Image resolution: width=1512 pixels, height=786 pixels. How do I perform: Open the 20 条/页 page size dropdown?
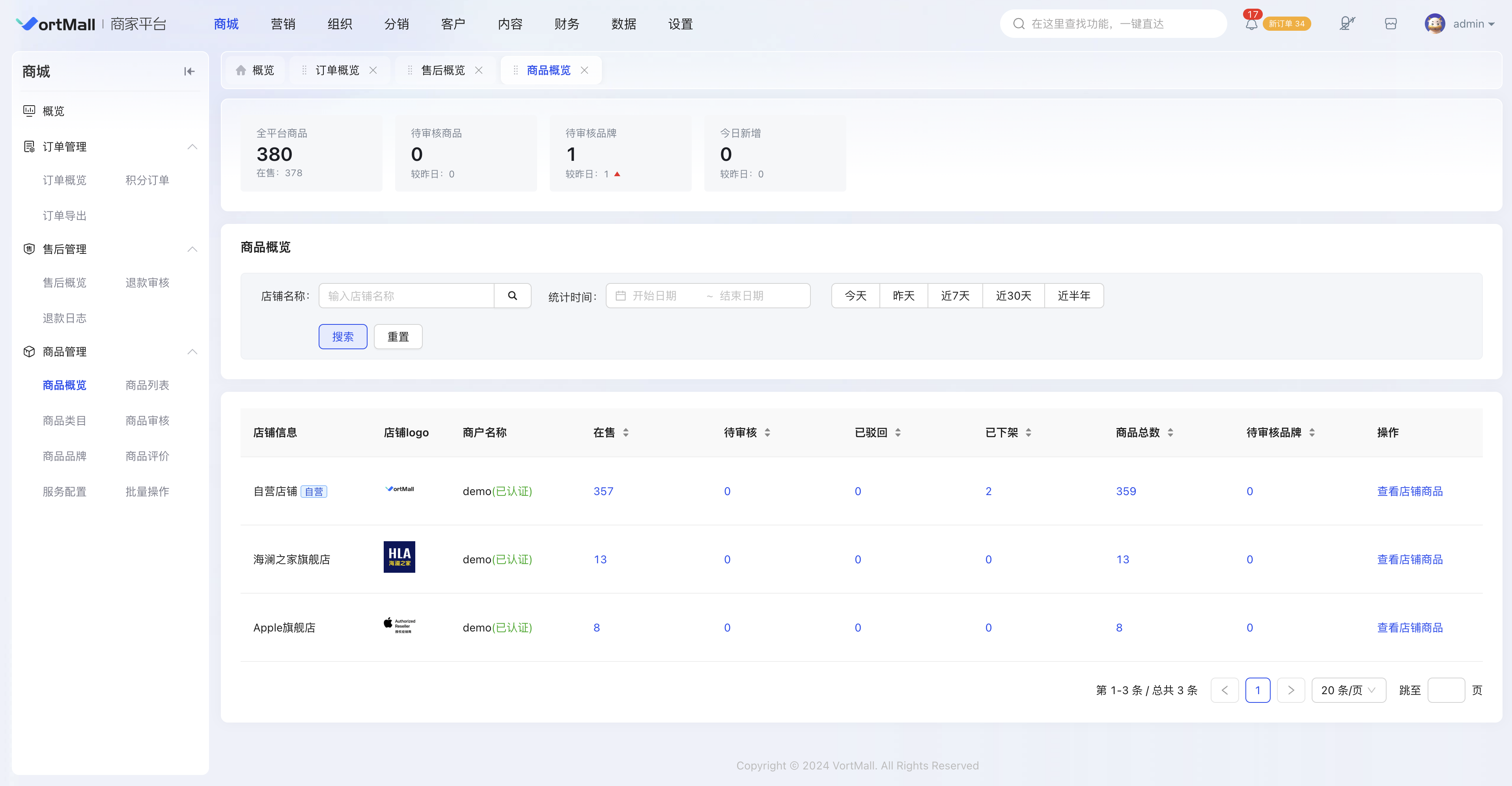pos(1348,690)
